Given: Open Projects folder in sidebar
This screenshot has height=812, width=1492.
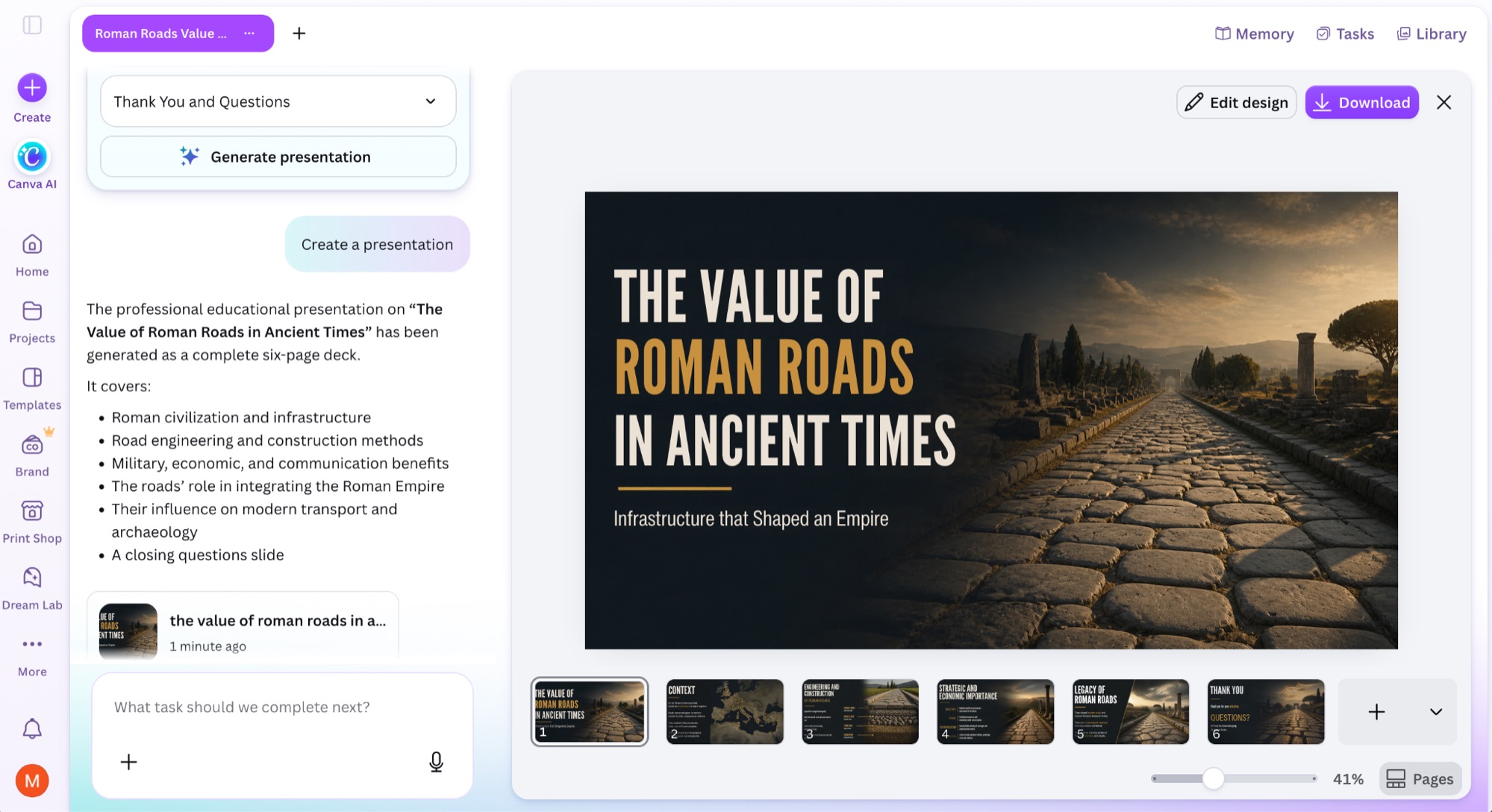Looking at the screenshot, I should click(x=32, y=322).
